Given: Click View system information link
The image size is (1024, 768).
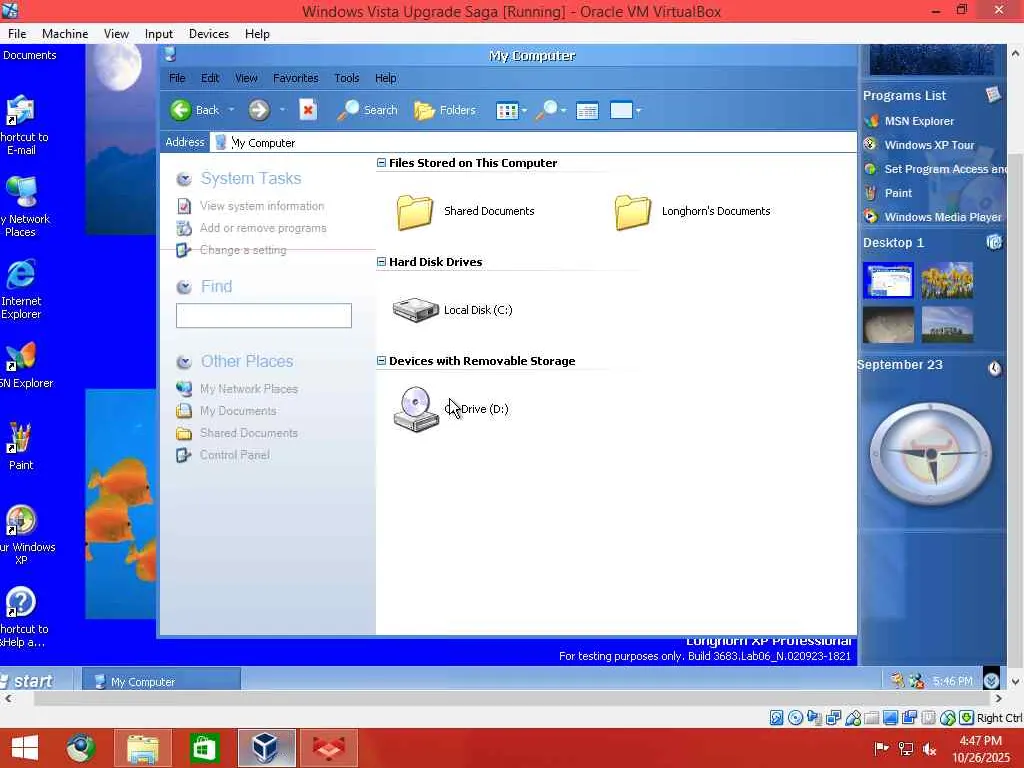Looking at the screenshot, I should point(262,206).
